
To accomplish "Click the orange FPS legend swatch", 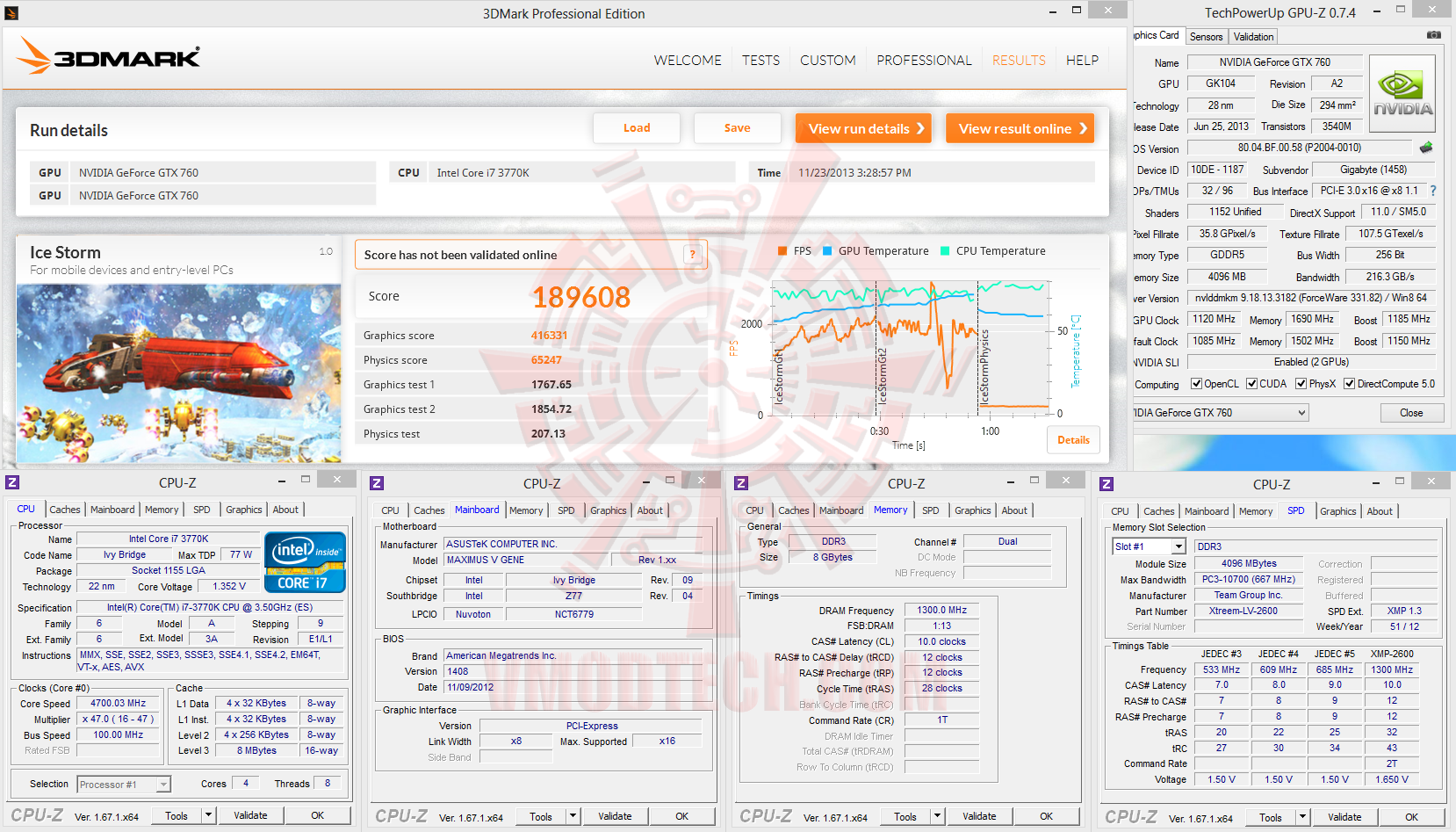I will point(782,251).
